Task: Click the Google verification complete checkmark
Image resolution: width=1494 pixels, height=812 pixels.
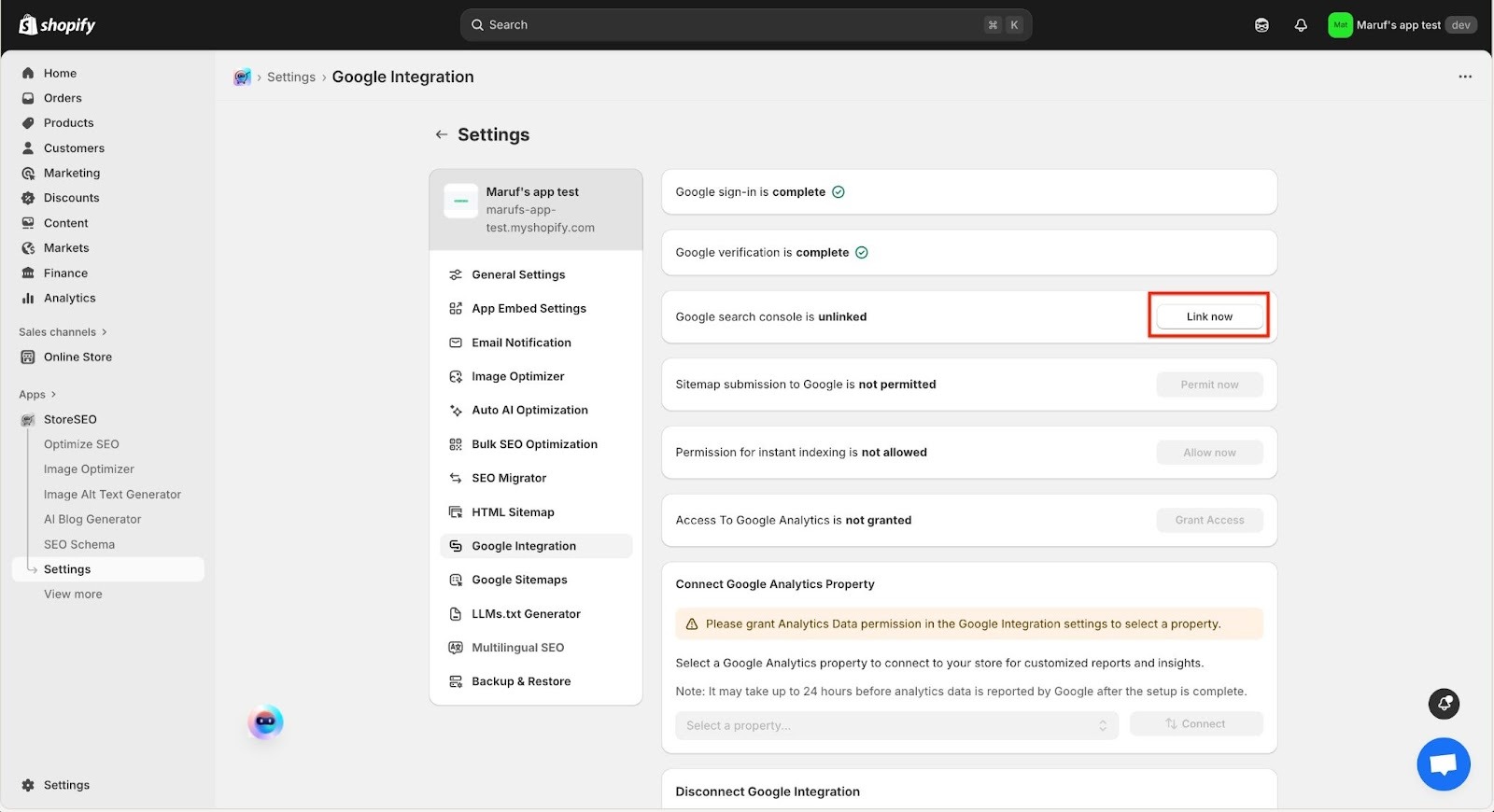Action: pos(862,253)
